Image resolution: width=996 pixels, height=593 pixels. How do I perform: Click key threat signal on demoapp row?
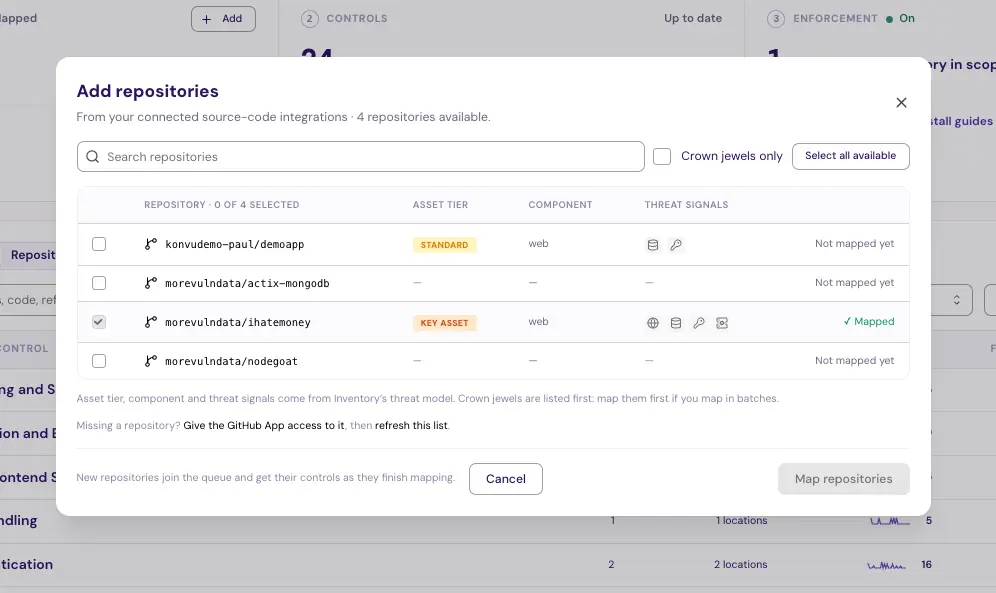(x=676, y=245)
